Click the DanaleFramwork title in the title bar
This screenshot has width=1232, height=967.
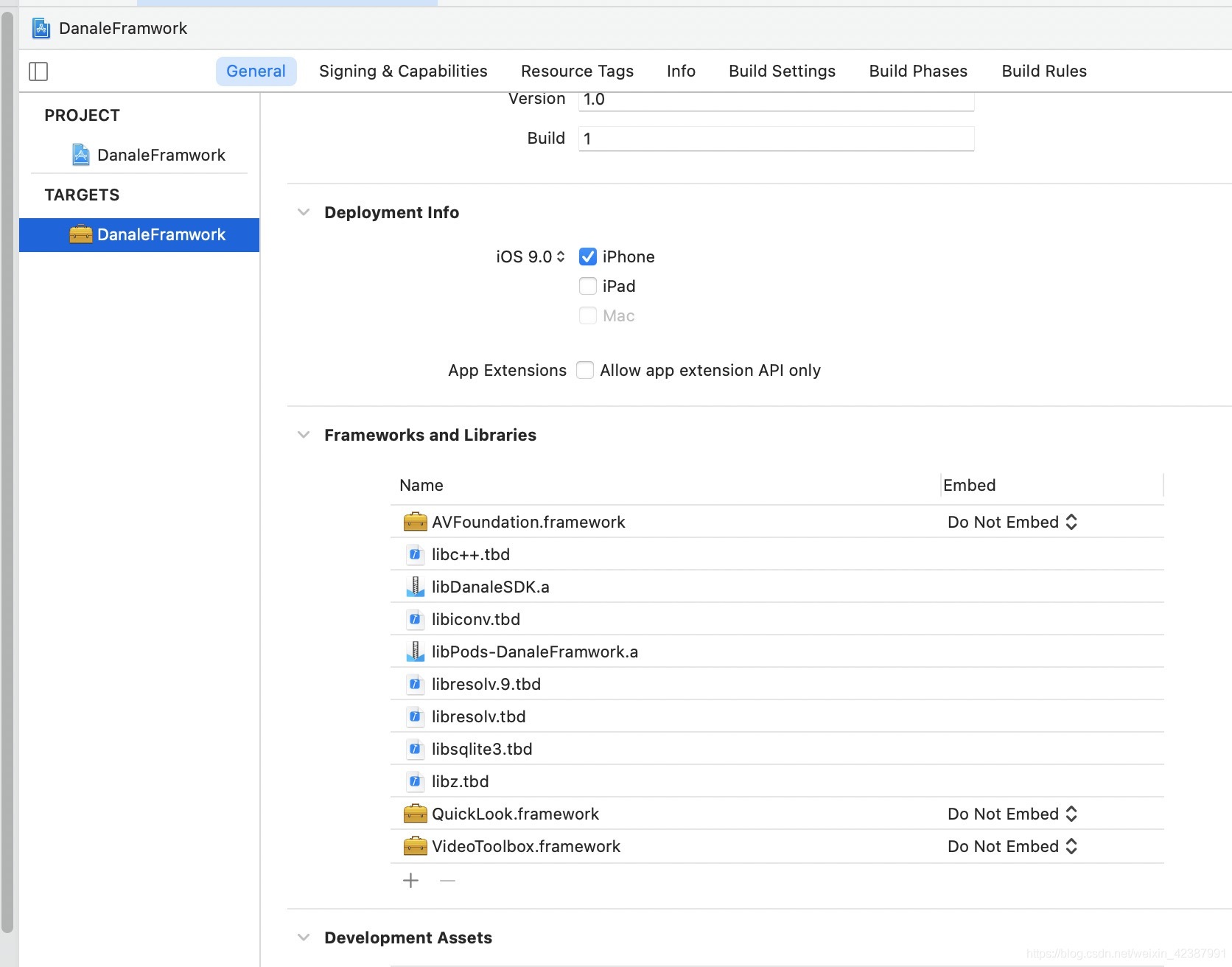click(x=123, y=29)
